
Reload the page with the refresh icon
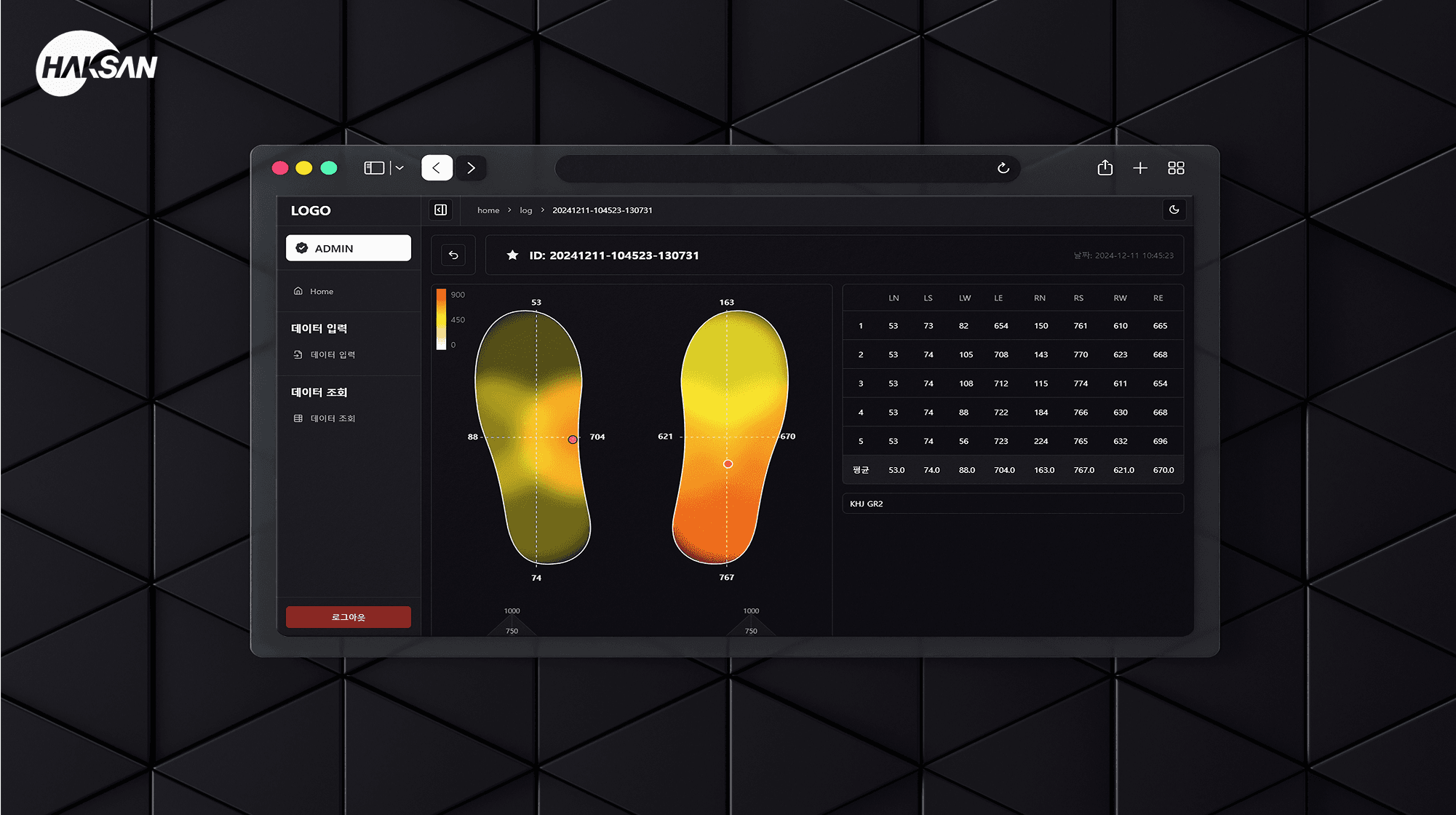(1003, 168)
